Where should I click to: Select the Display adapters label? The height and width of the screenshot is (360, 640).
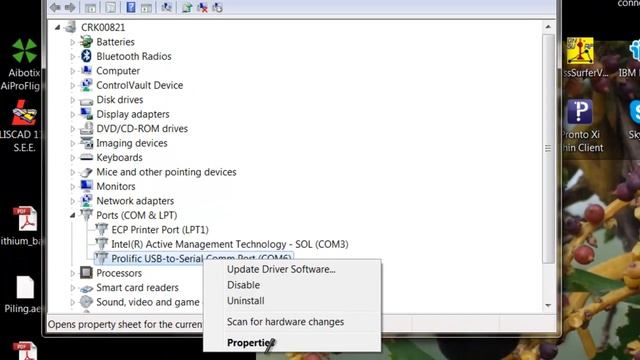click(133, 114)
